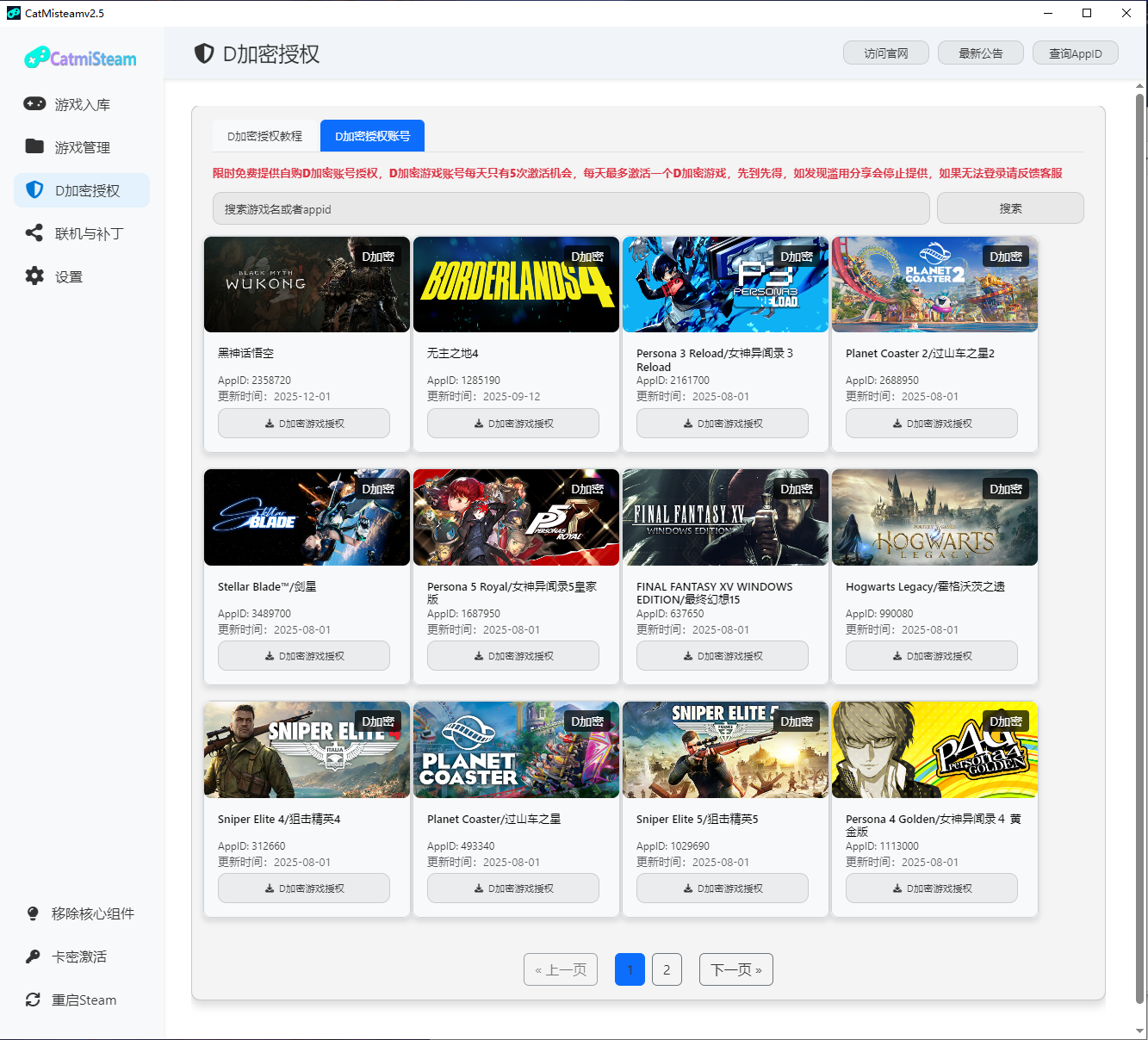Screen dimensions: 1148x1040
Task: Go to 上一页 previous page
Action: (561, 969)
